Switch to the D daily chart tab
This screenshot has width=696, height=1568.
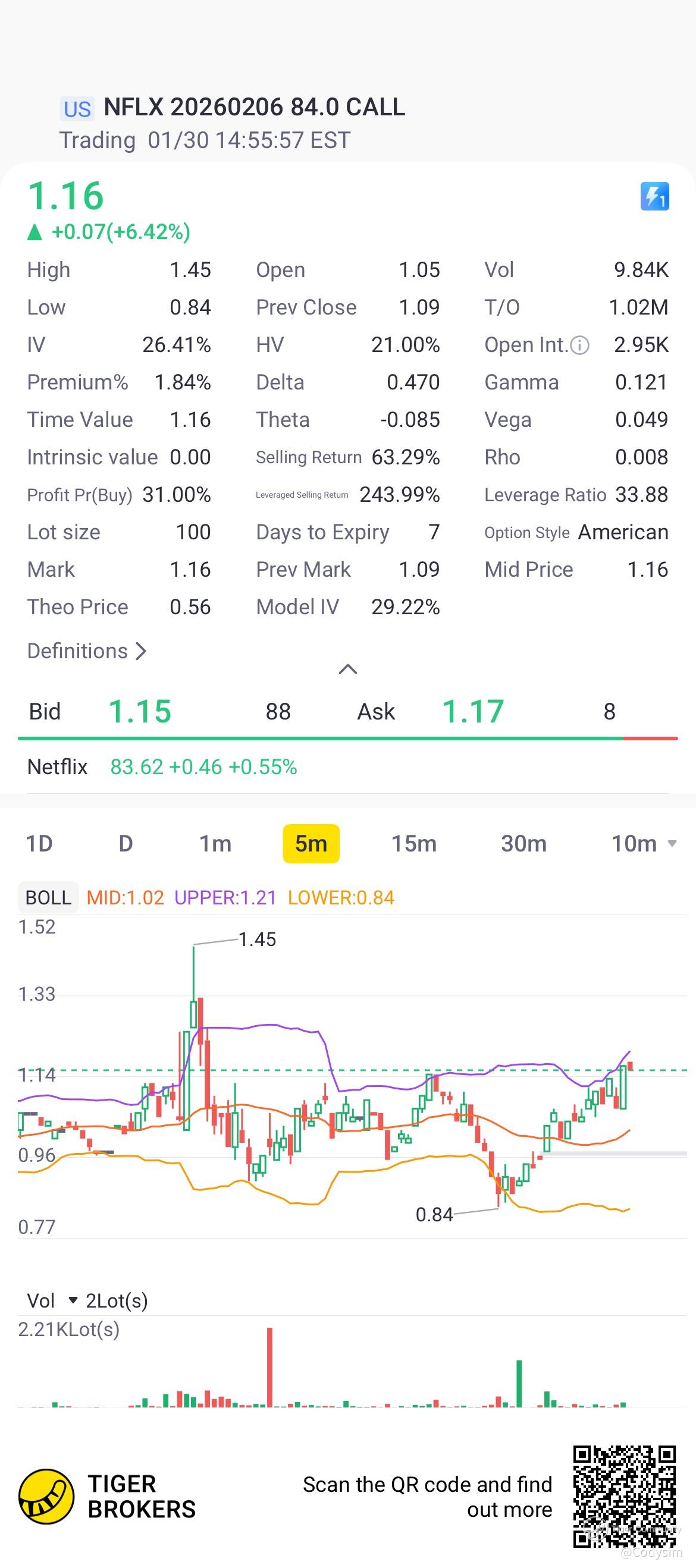(126, 844)
